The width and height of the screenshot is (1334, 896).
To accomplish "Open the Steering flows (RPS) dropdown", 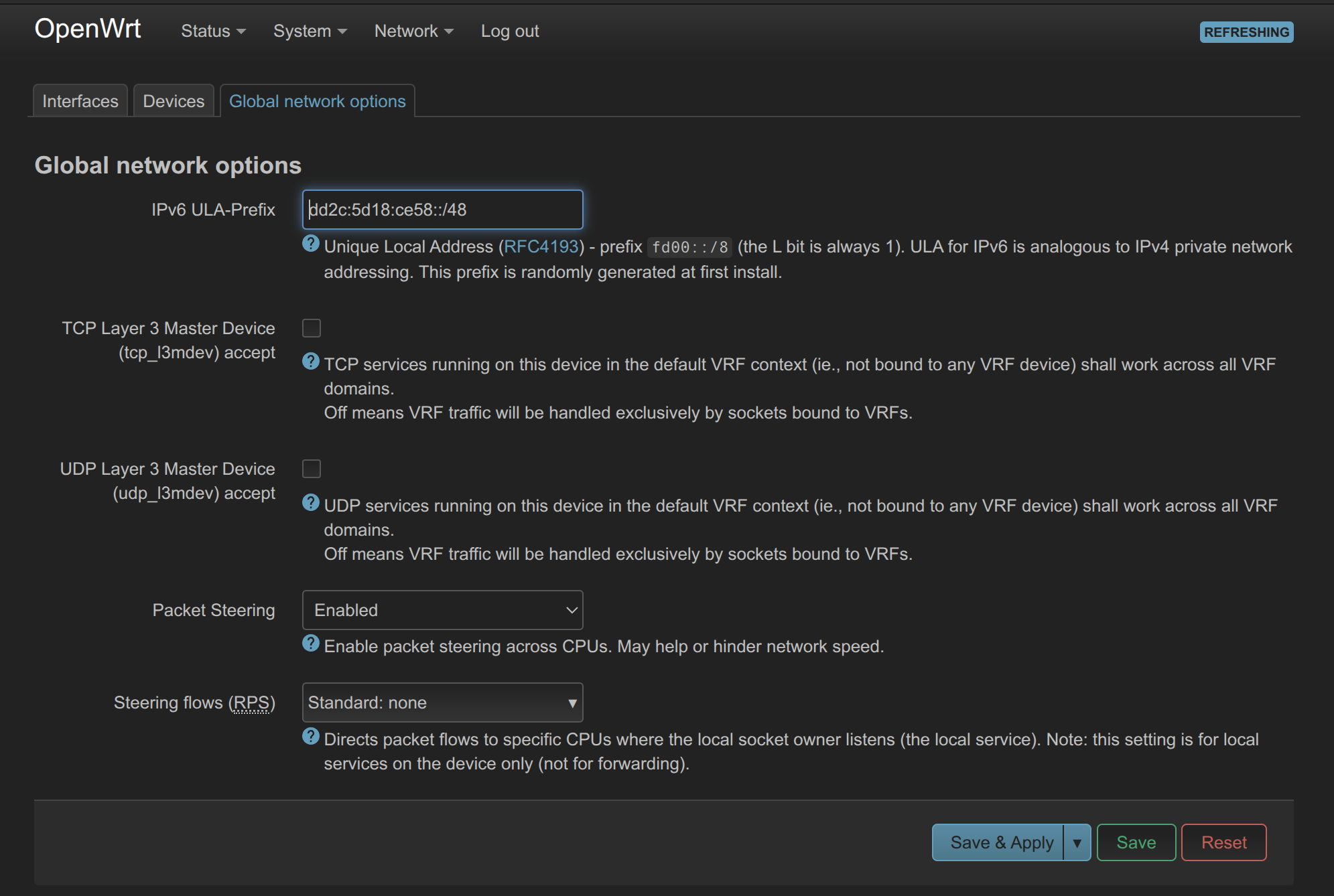I will 442,702.
